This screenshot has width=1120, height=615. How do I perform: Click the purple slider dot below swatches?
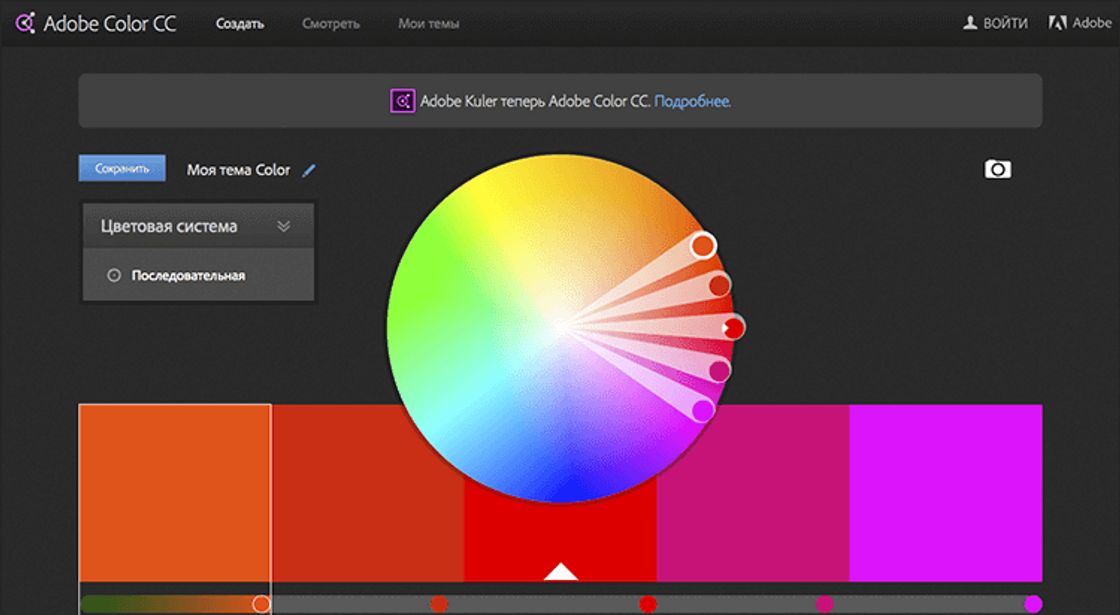coord(1033,604)
